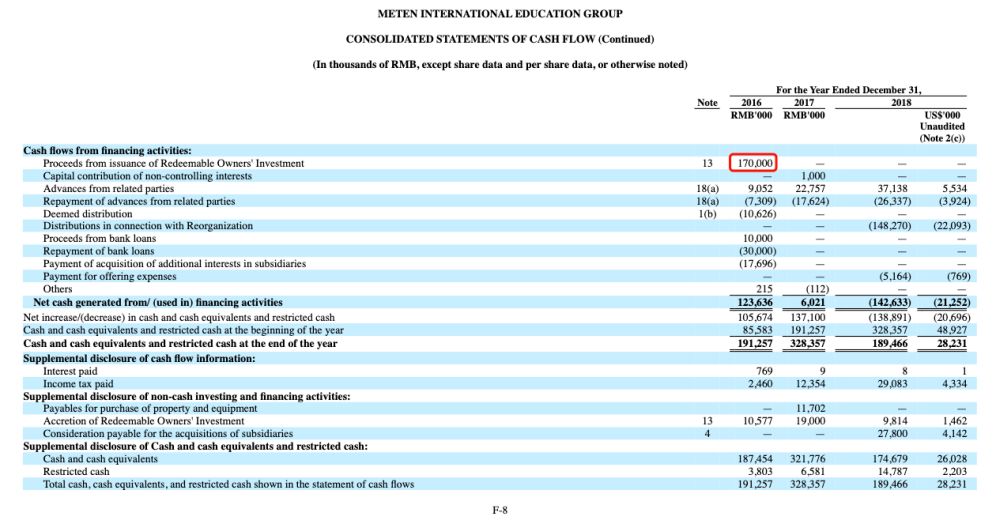This screenshot has width=996, height=524.
Task: Select "Total cash, cash equivalents, and restricted cash" row label
Action: point(229,484)
